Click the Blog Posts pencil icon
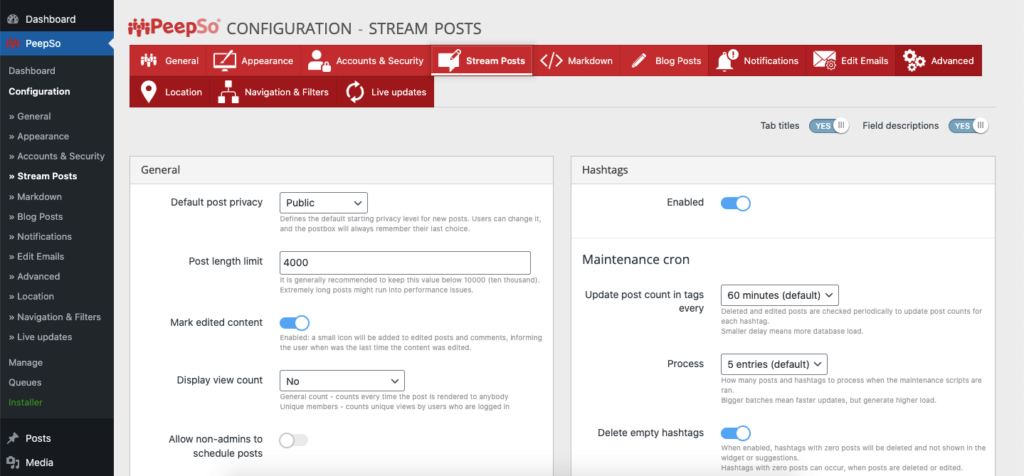Screen dimensions: 1024x476 639,61
